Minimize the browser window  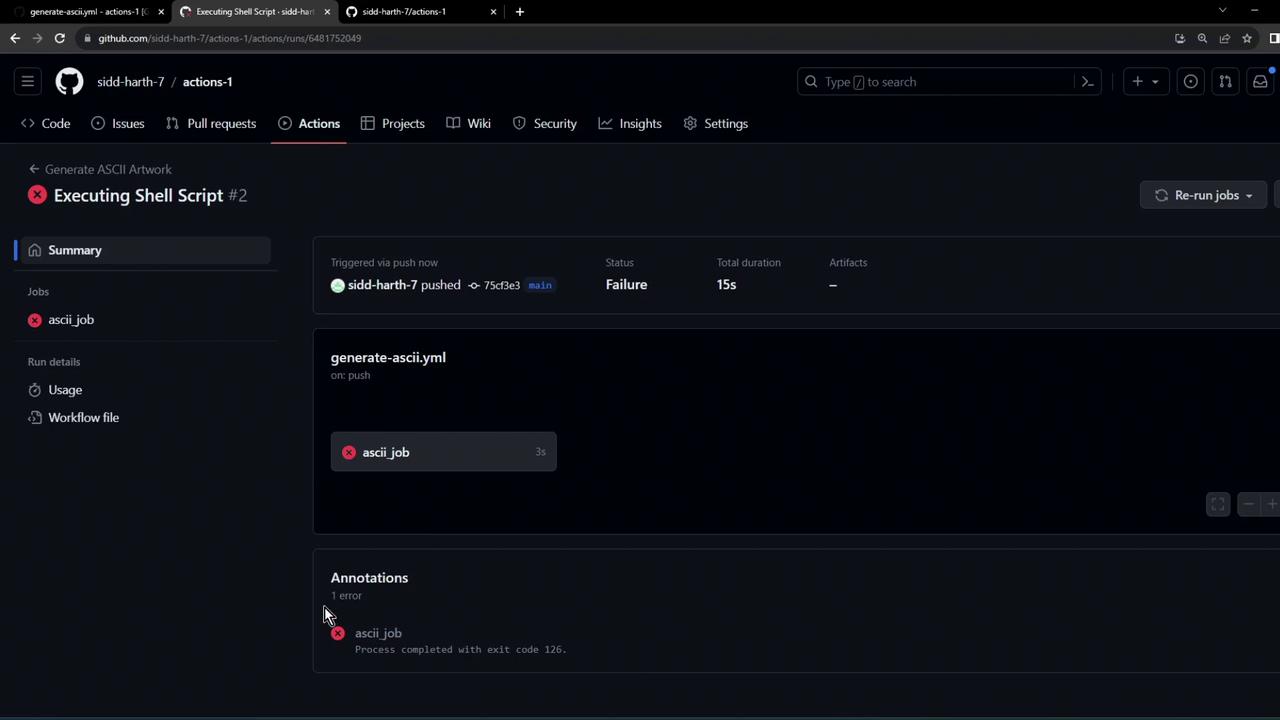pos(1254,11)
